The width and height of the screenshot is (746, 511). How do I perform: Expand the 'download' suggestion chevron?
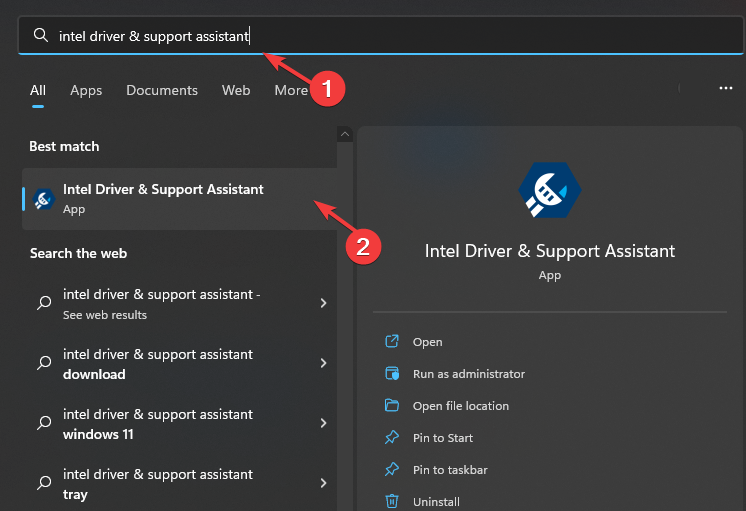pos(324,363)
